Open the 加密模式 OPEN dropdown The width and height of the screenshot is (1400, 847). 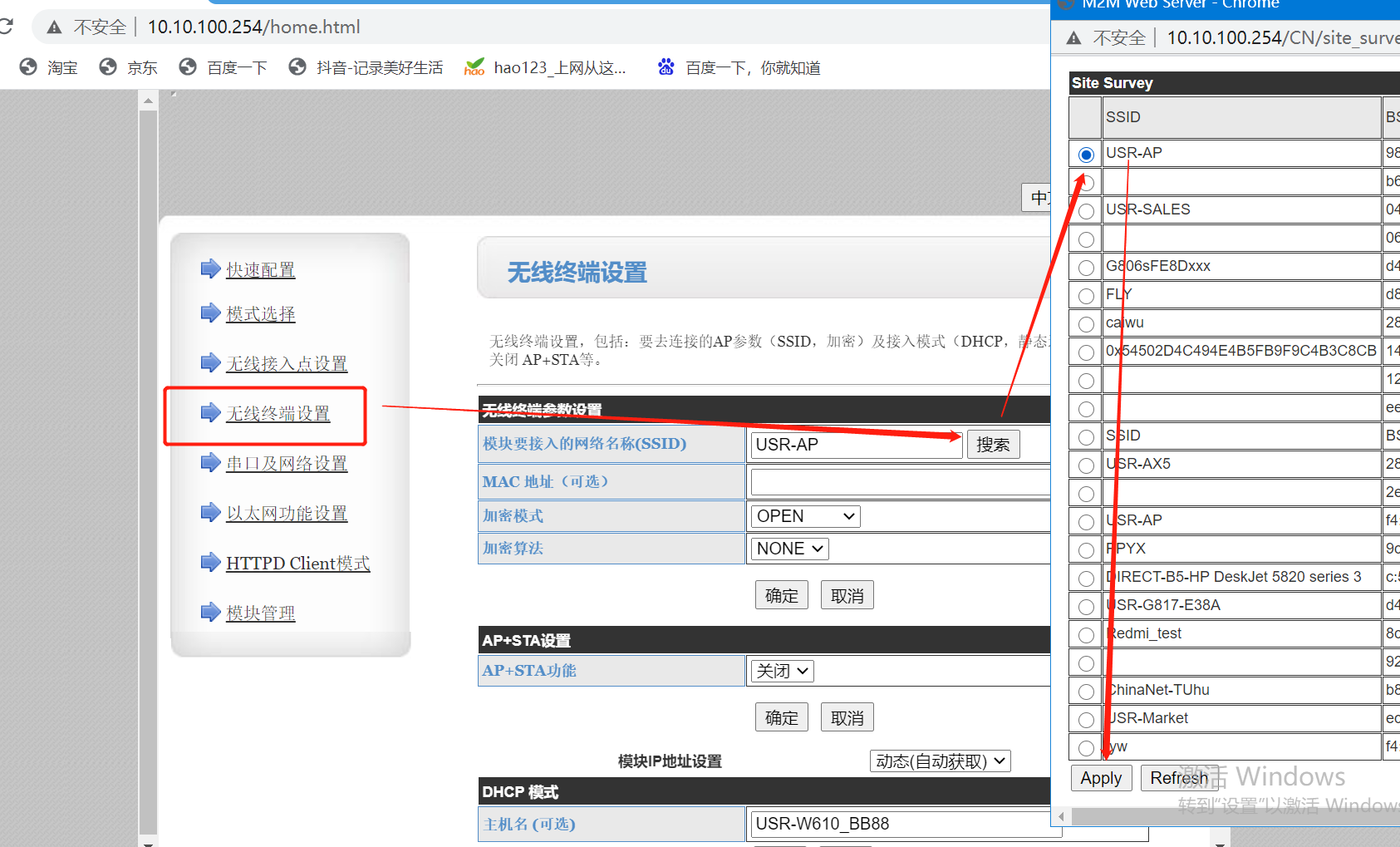[x=804, y=516]
